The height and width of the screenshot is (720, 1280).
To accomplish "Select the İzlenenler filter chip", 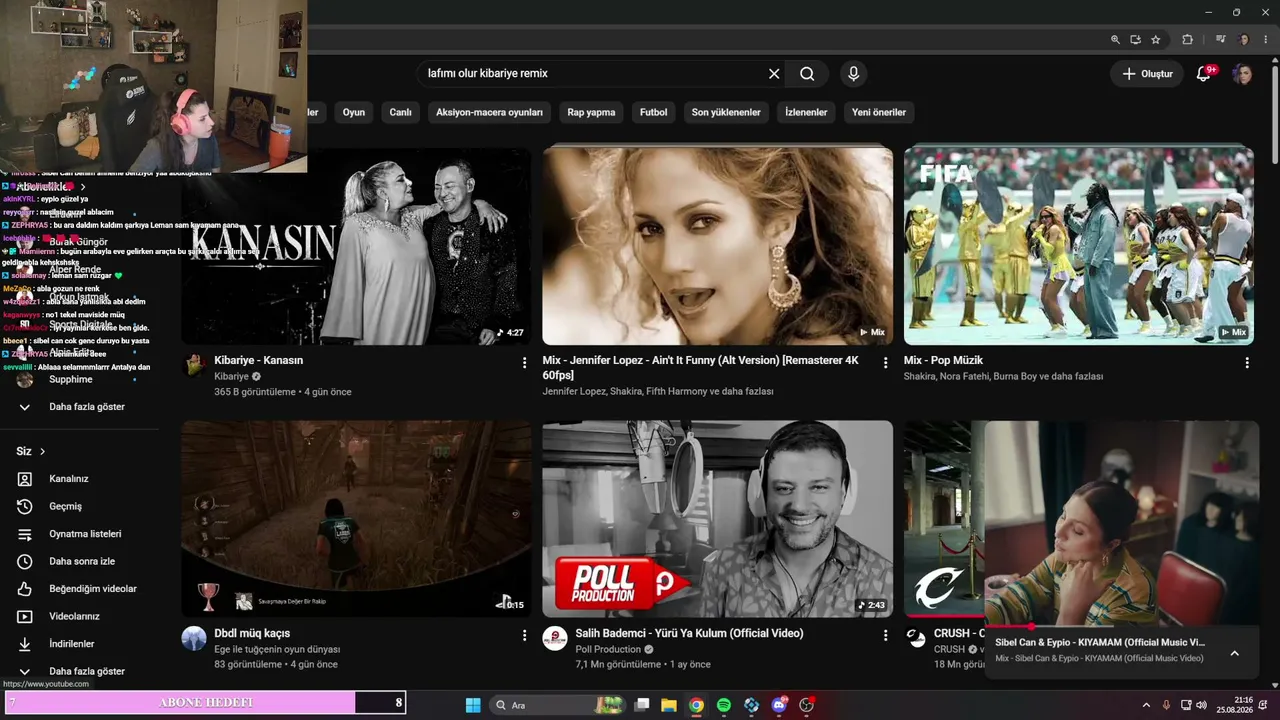I will click(806, 112).
